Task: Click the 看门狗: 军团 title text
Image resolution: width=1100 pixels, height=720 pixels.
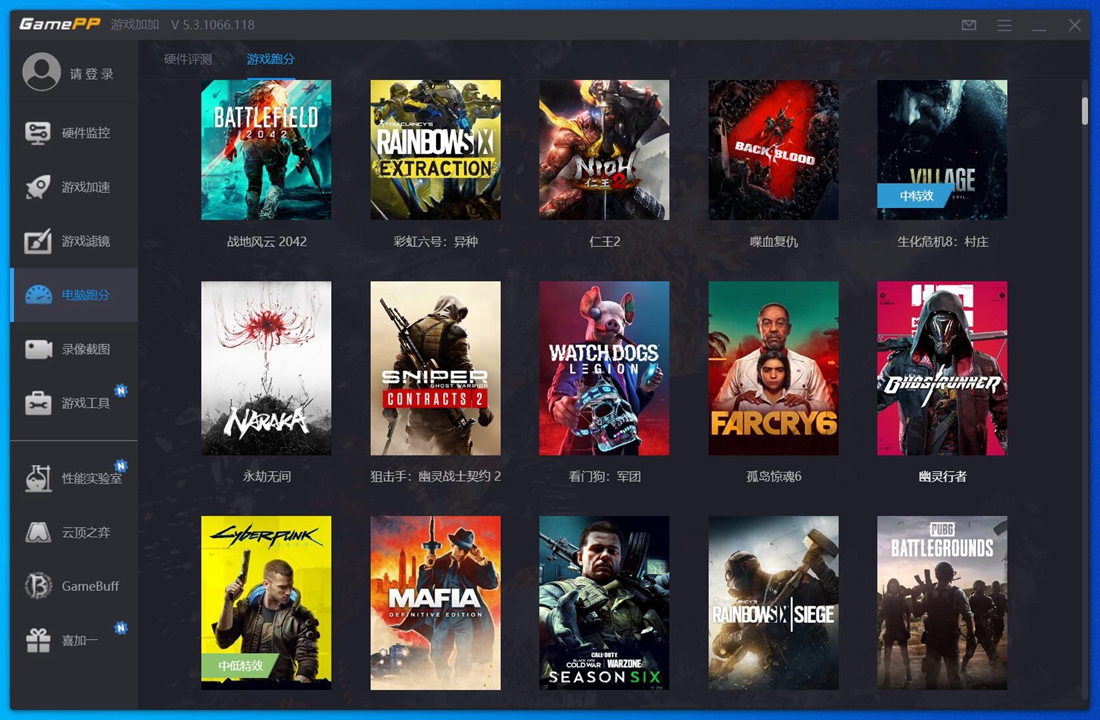Action: (x=605, y=476)
